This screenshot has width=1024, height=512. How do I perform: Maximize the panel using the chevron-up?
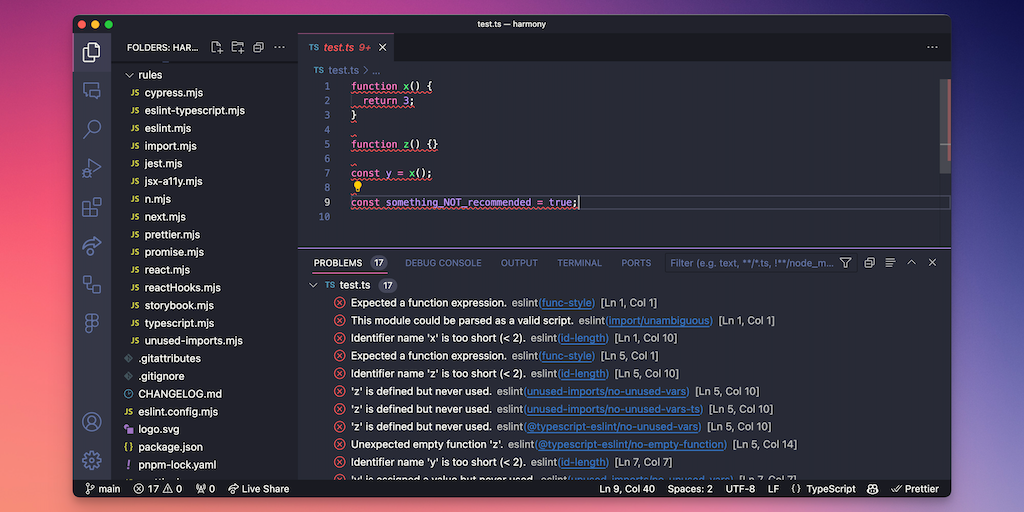911,263
